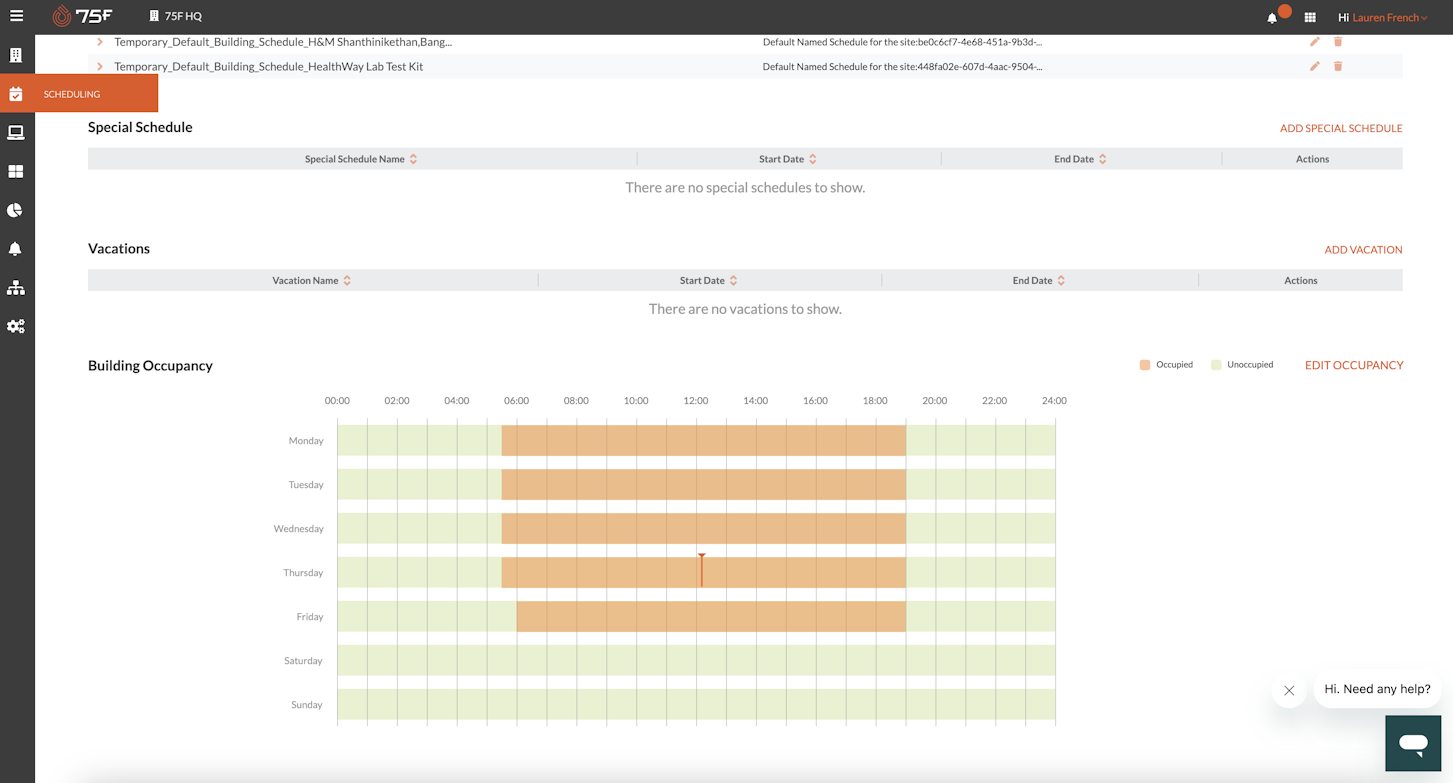Click the Unoccupied legend label

(x=1250, y=365)
